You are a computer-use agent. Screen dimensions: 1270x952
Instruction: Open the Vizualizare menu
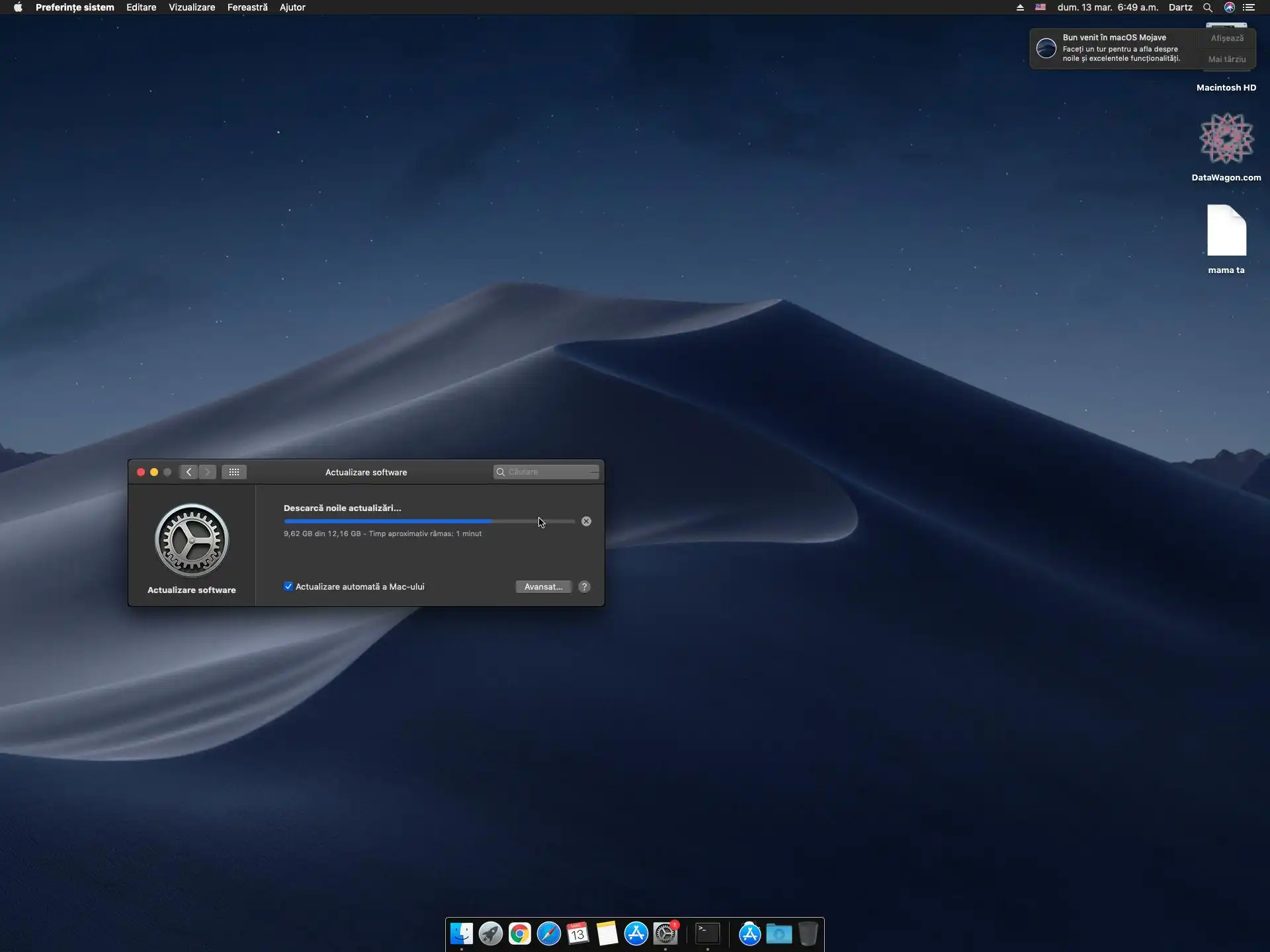[192, 7]
